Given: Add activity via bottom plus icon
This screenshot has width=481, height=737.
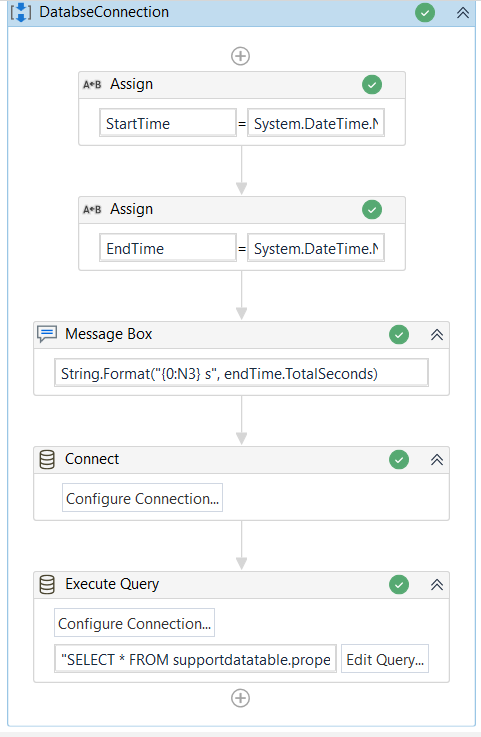Looking at the screenshot, I should click(x=240, y=698).
